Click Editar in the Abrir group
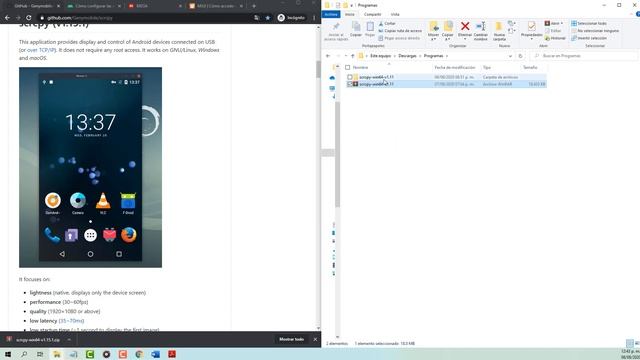The width and height of the screenshot is (640, 360). [x=553, y=31]
